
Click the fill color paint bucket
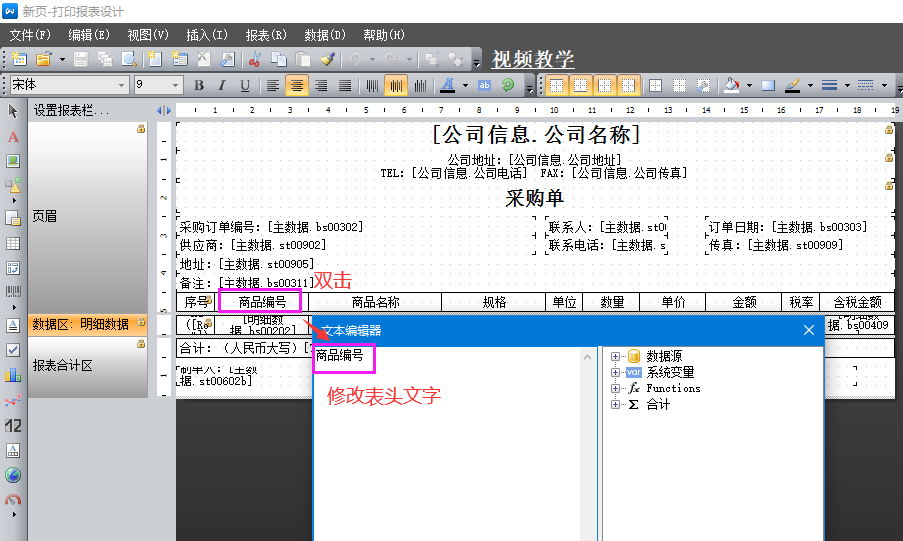(x=732, y=86)
